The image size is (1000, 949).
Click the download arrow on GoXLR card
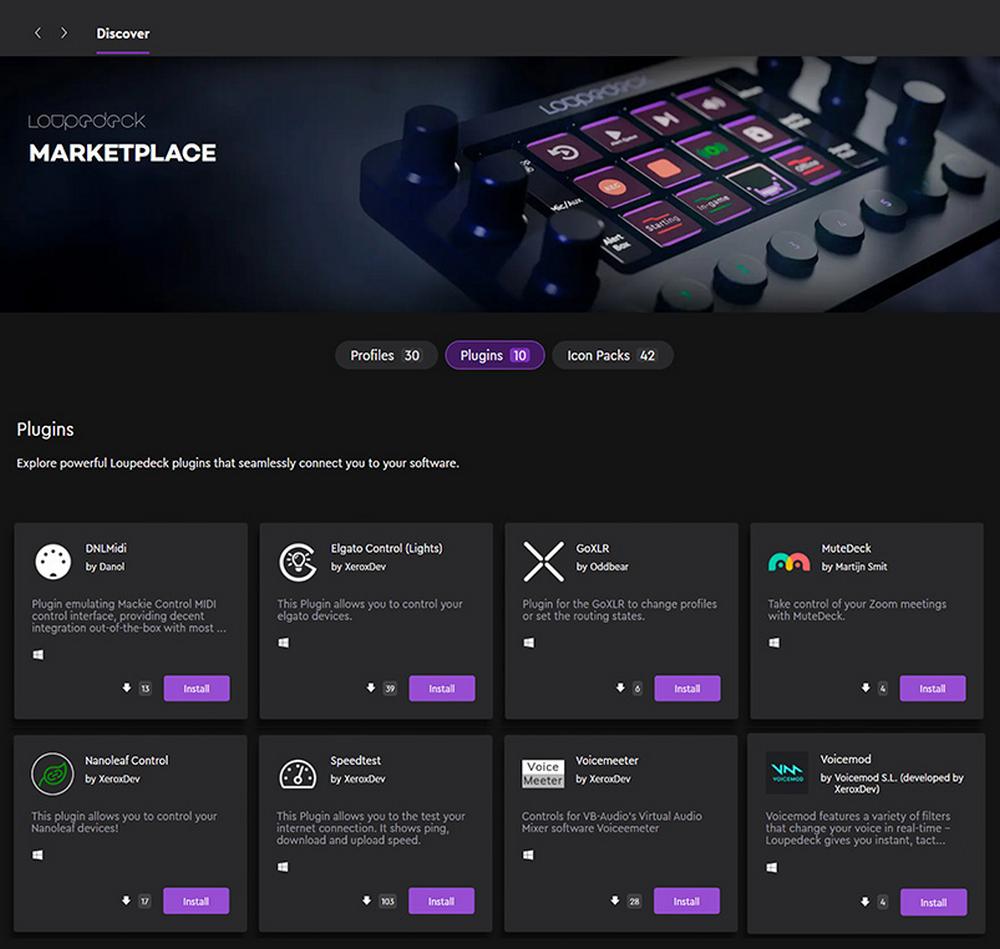tap(620, 688)
